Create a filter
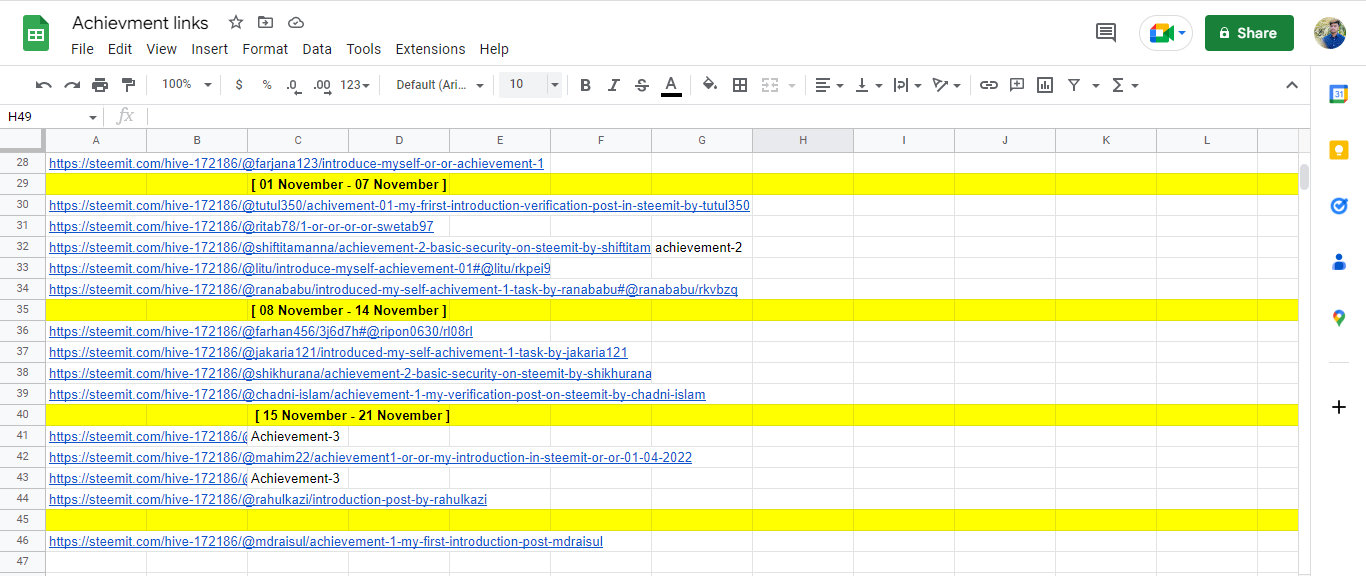 (x=1073, y=85)
